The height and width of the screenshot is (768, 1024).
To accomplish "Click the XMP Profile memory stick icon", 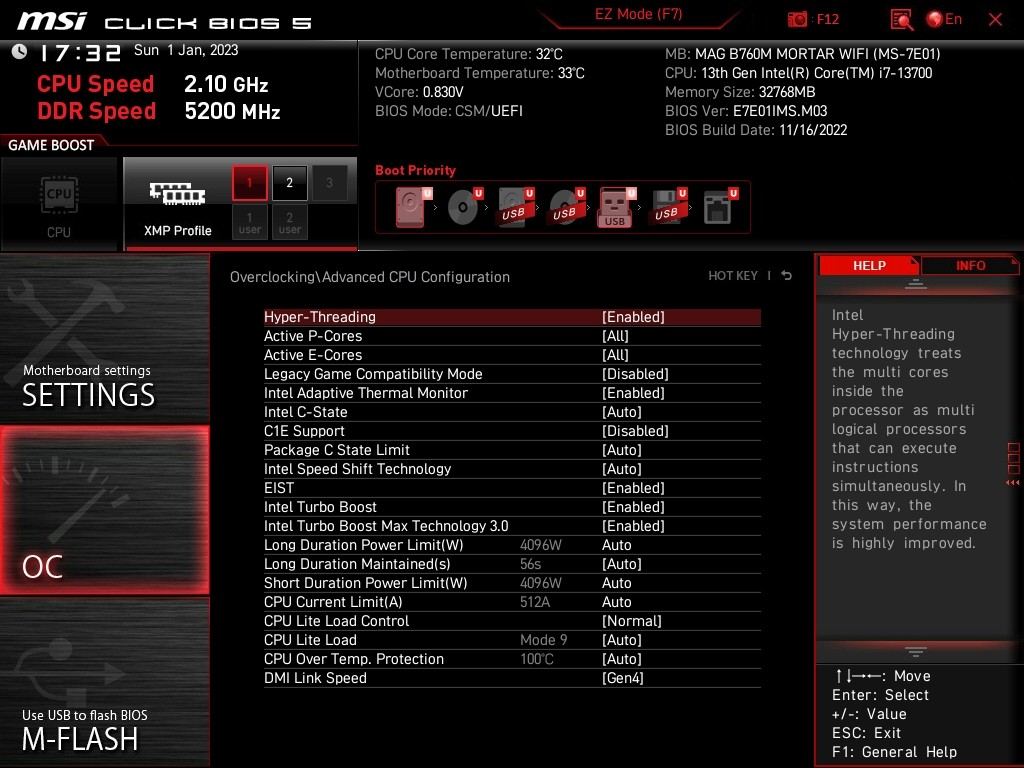I will click(x=177, y=194).
